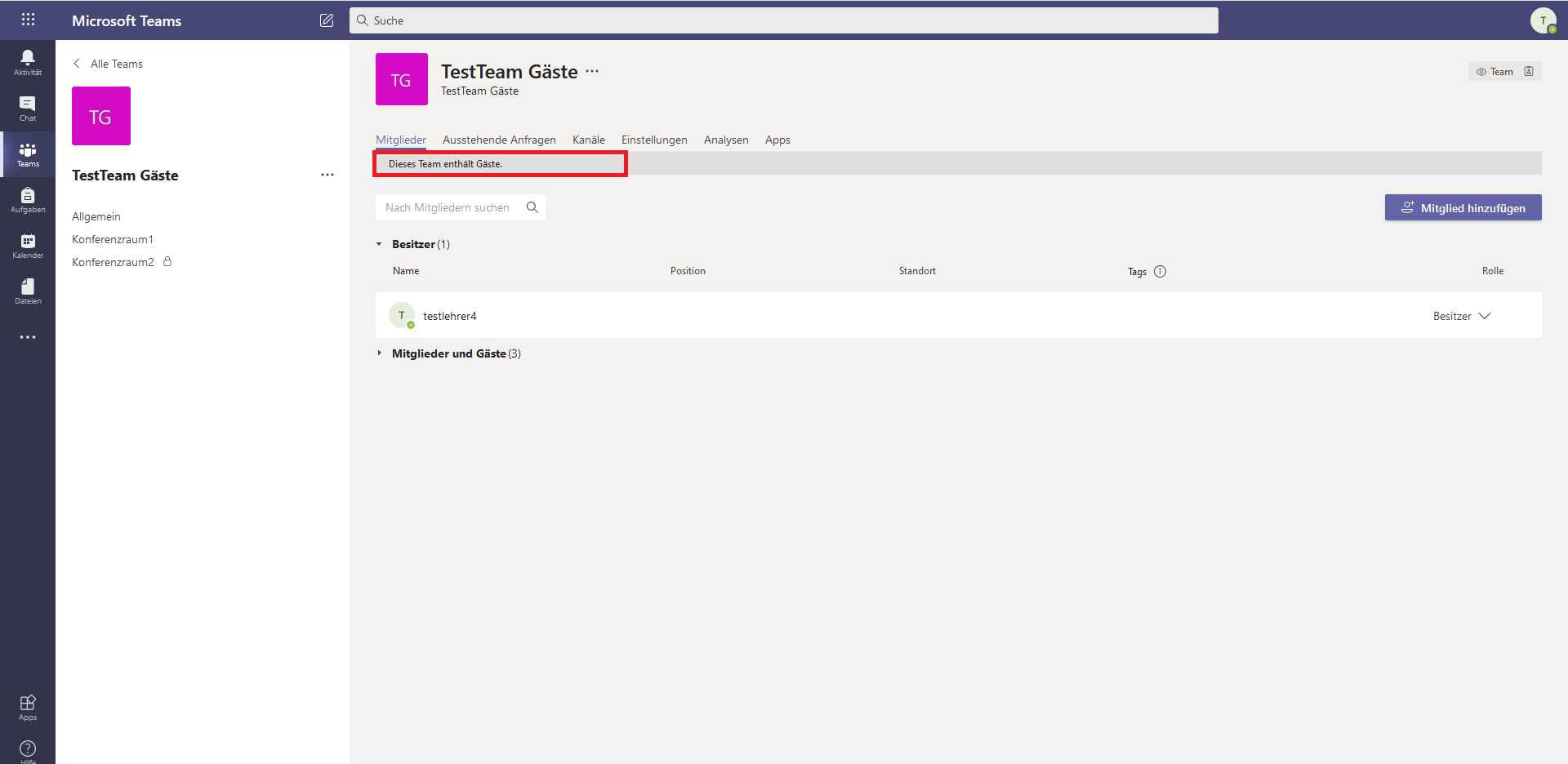Click the lock icon next to Konferenzraum2
Viewport: 1568px width, 764px height.
click(167, 262)
